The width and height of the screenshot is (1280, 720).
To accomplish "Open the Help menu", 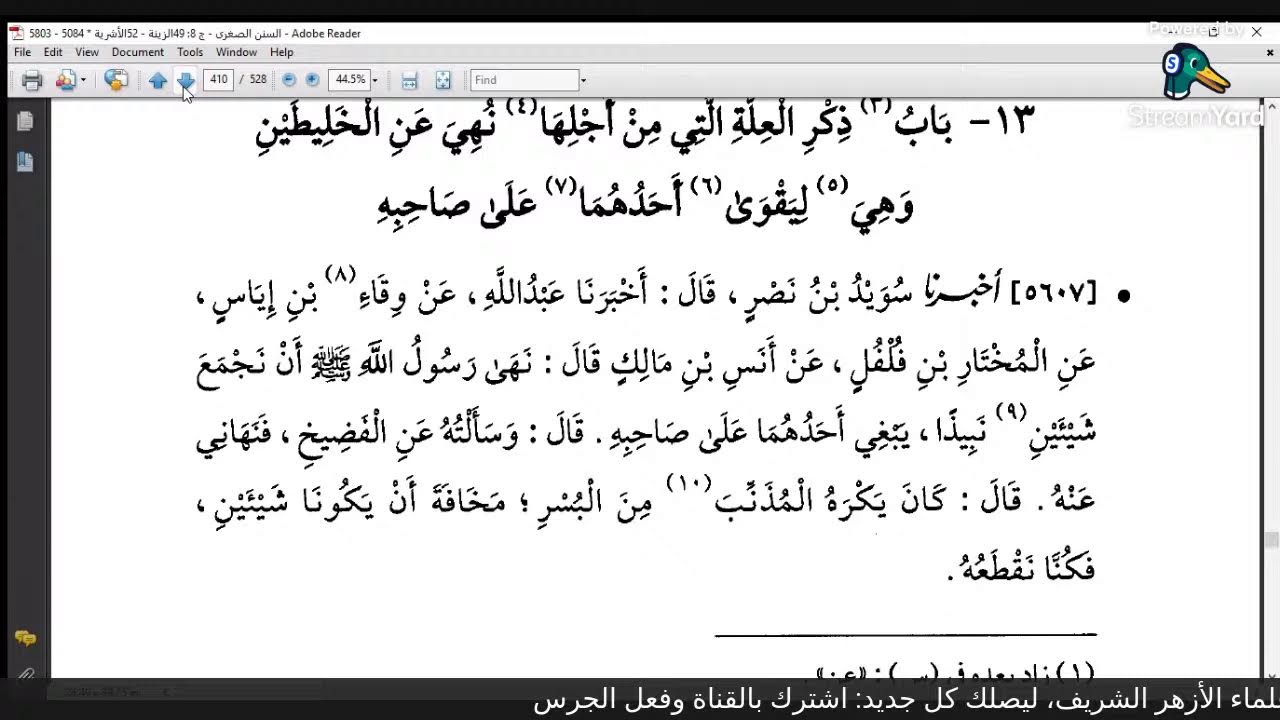I will click(x=281, y=52).
